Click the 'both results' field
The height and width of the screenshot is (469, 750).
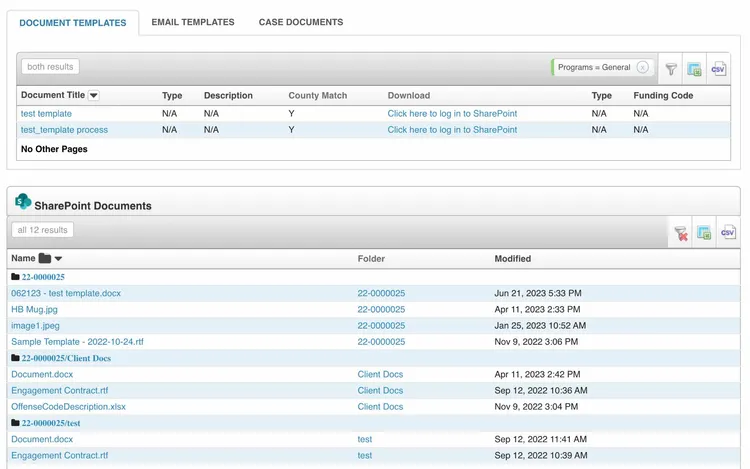coord(50,66)
